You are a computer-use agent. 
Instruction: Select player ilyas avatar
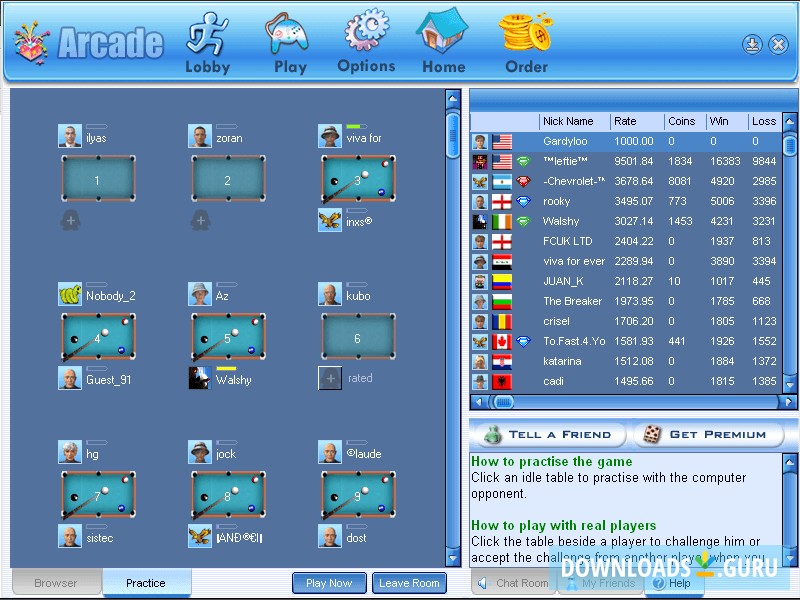[70, 136]
